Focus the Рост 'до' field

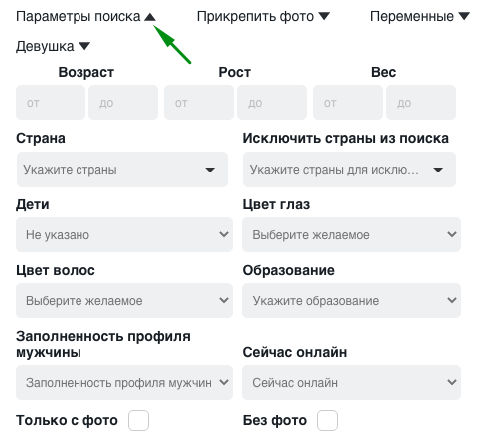[x=272, y=103]
